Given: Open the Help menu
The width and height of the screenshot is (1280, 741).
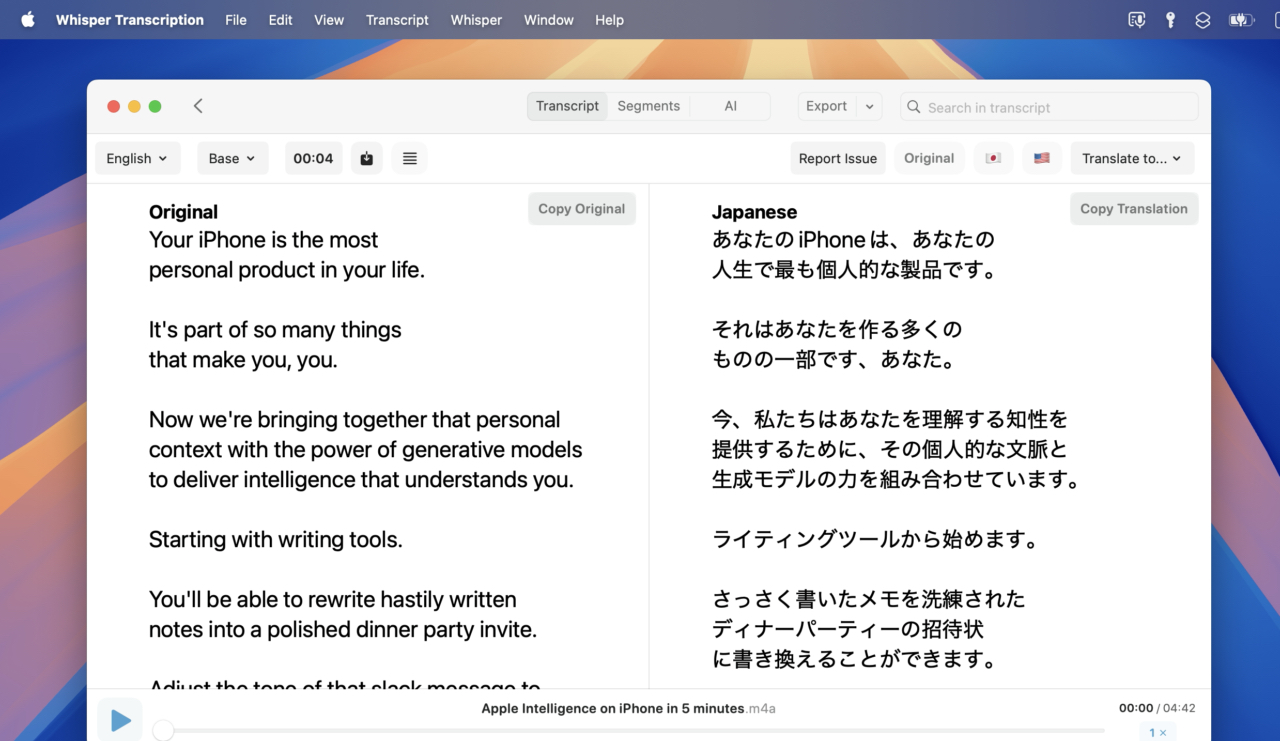Looking at the screenshot, I should (609, 19).
